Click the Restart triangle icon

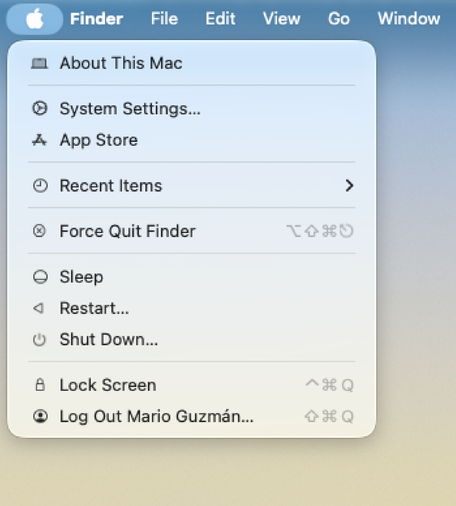pyautogui.click(x=38, y=308)
